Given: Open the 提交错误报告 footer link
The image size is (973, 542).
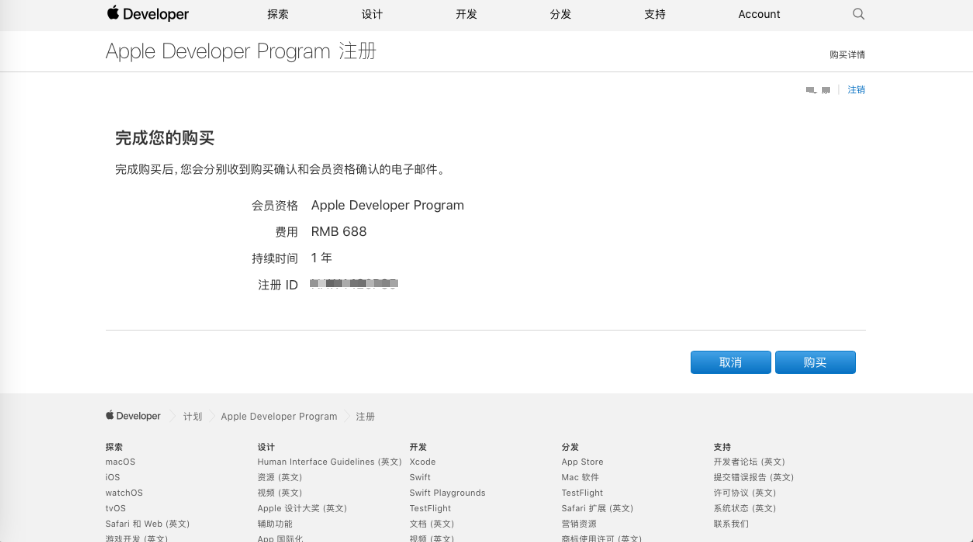Looking at the screenshot, I should (x=754, y=477).
